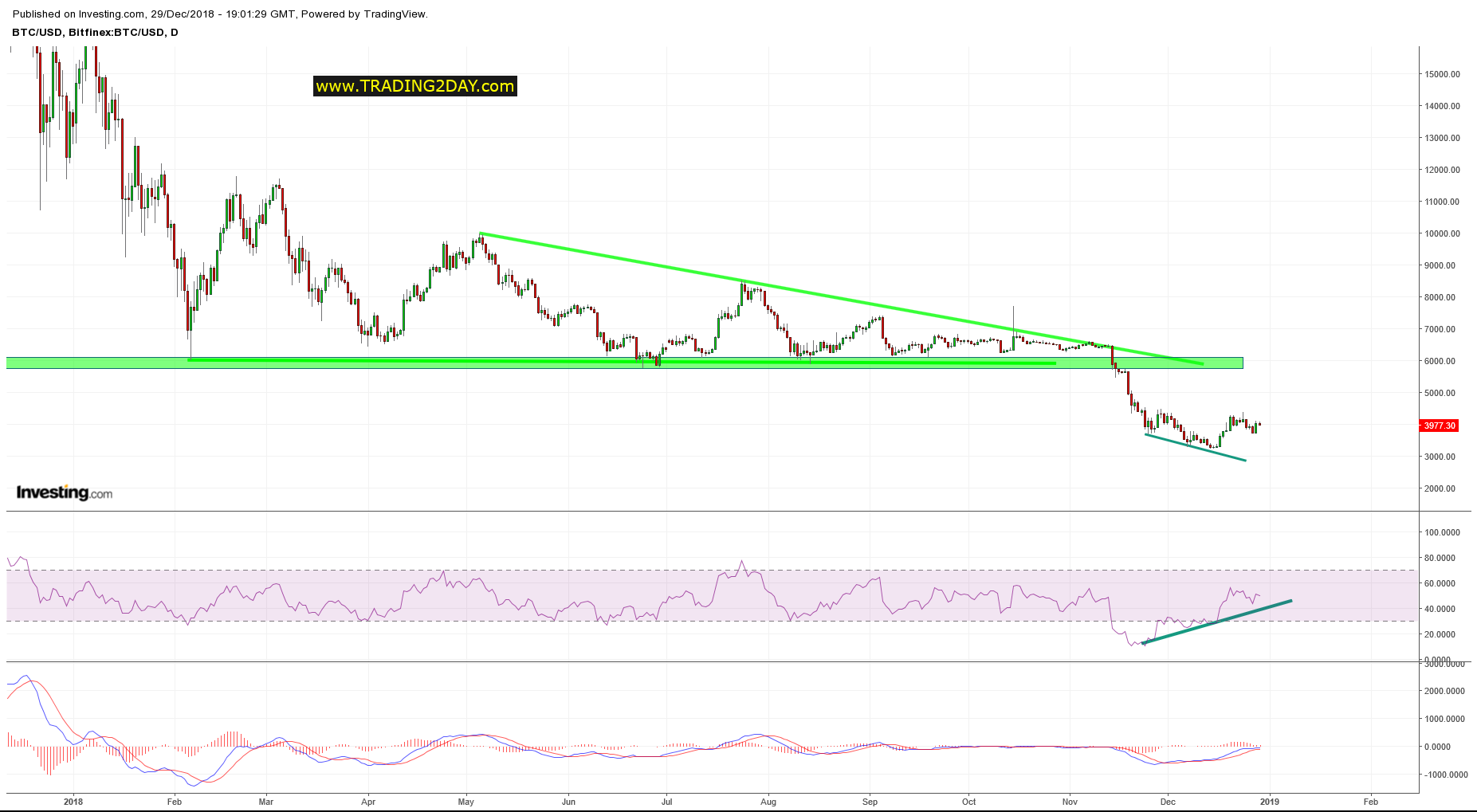Click the Jul label on time axis
This screenshot has width=1477, height=812.
click(666, 802)
